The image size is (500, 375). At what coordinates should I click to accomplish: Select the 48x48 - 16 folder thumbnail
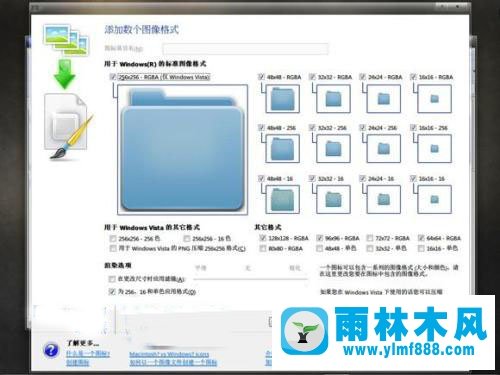[282, 199]
